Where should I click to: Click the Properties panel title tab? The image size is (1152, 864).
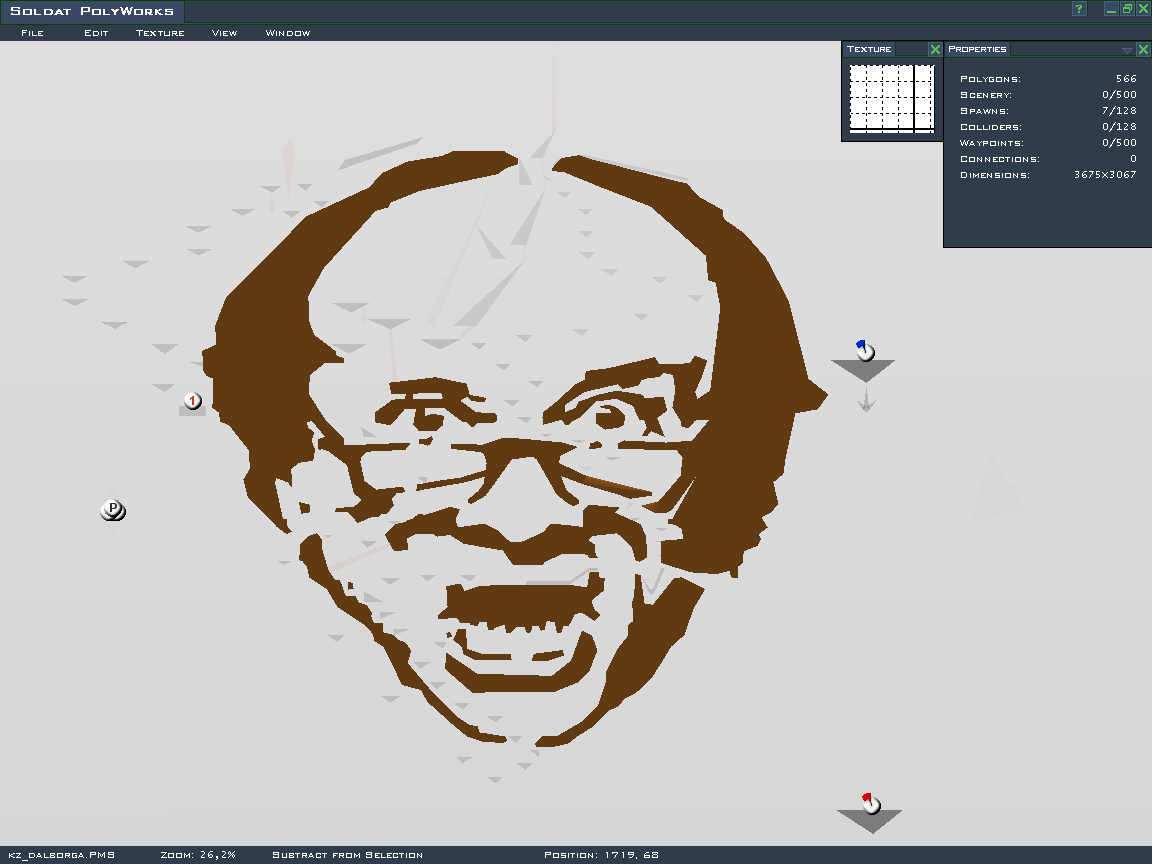tap(977, 49)
